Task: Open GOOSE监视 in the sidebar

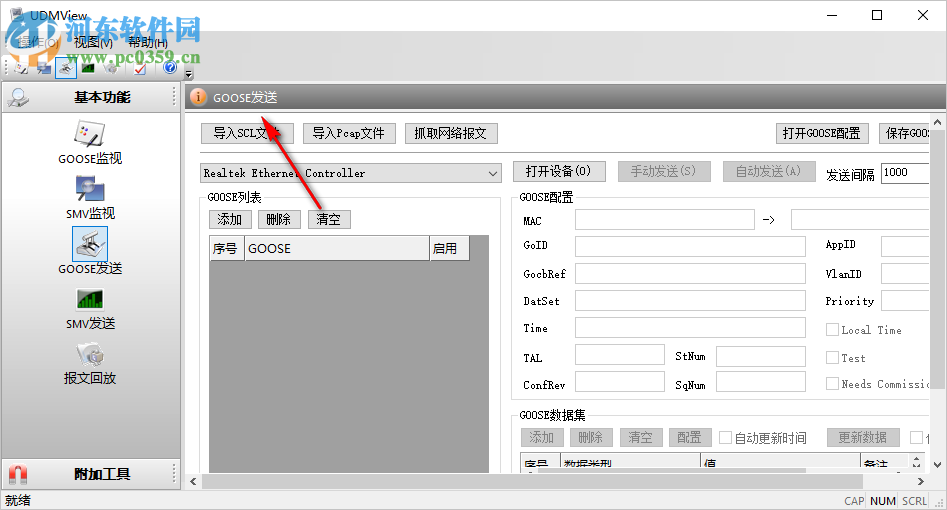Action: point(90,143)
